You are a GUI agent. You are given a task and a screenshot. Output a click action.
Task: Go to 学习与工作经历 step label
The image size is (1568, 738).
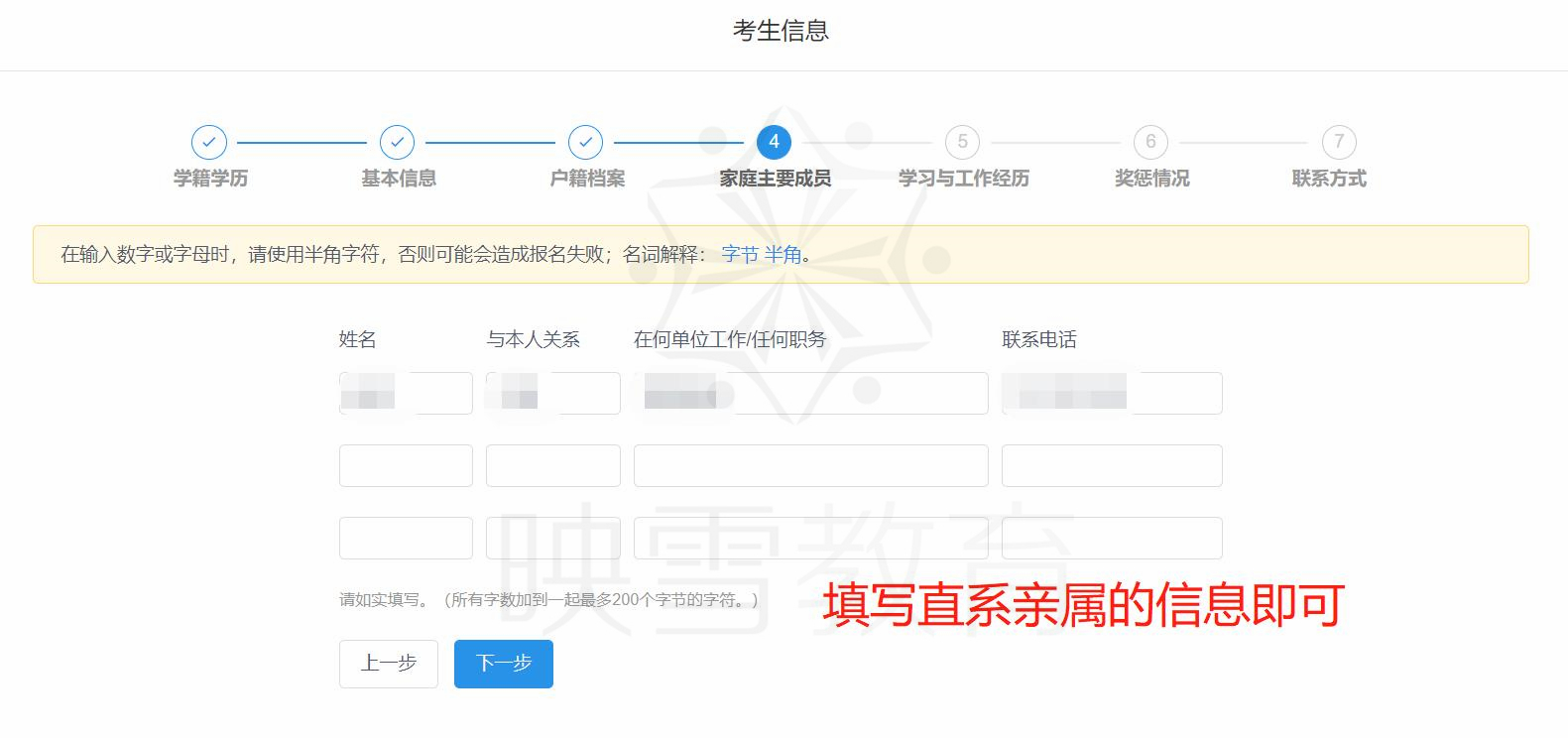(x=963, y=179)
